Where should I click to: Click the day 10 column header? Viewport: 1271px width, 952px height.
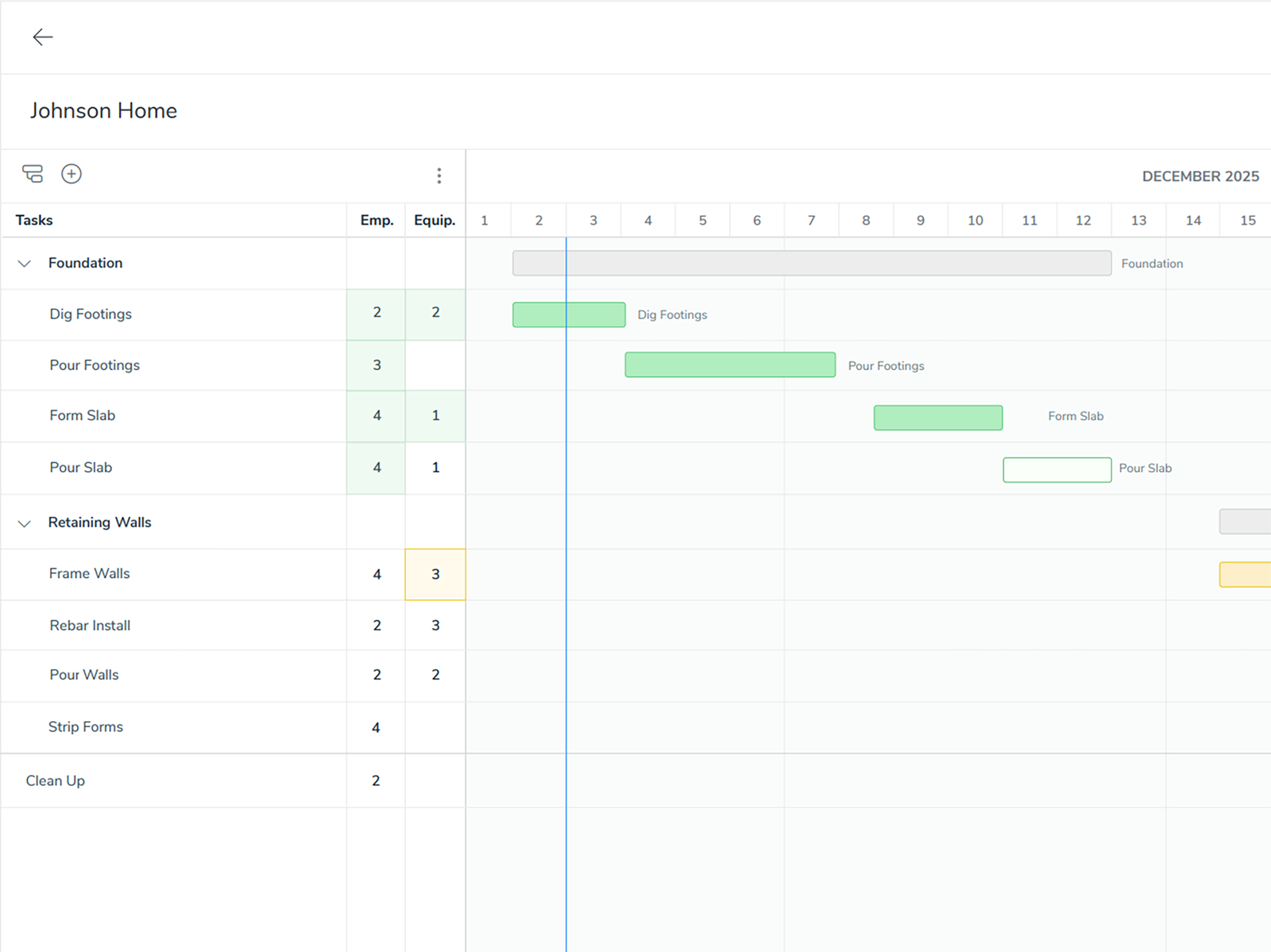(975, 220)
